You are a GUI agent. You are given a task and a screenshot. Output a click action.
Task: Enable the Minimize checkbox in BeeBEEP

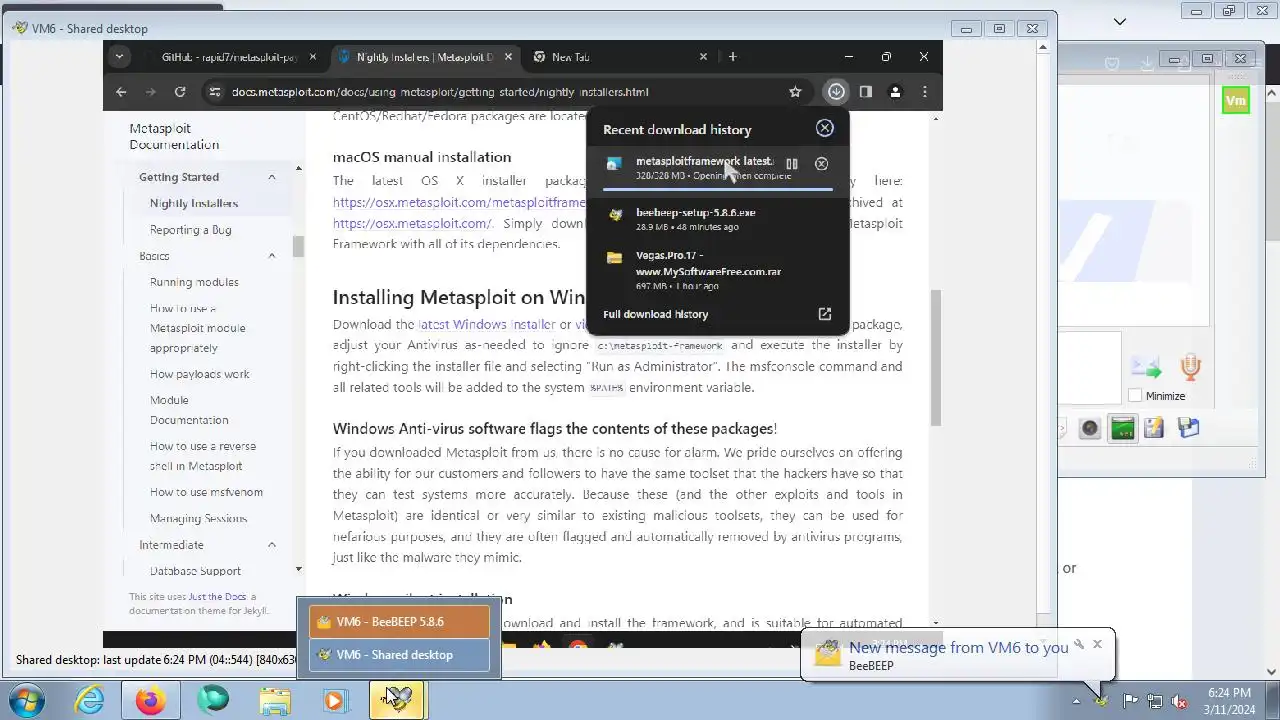point(1135,396)
